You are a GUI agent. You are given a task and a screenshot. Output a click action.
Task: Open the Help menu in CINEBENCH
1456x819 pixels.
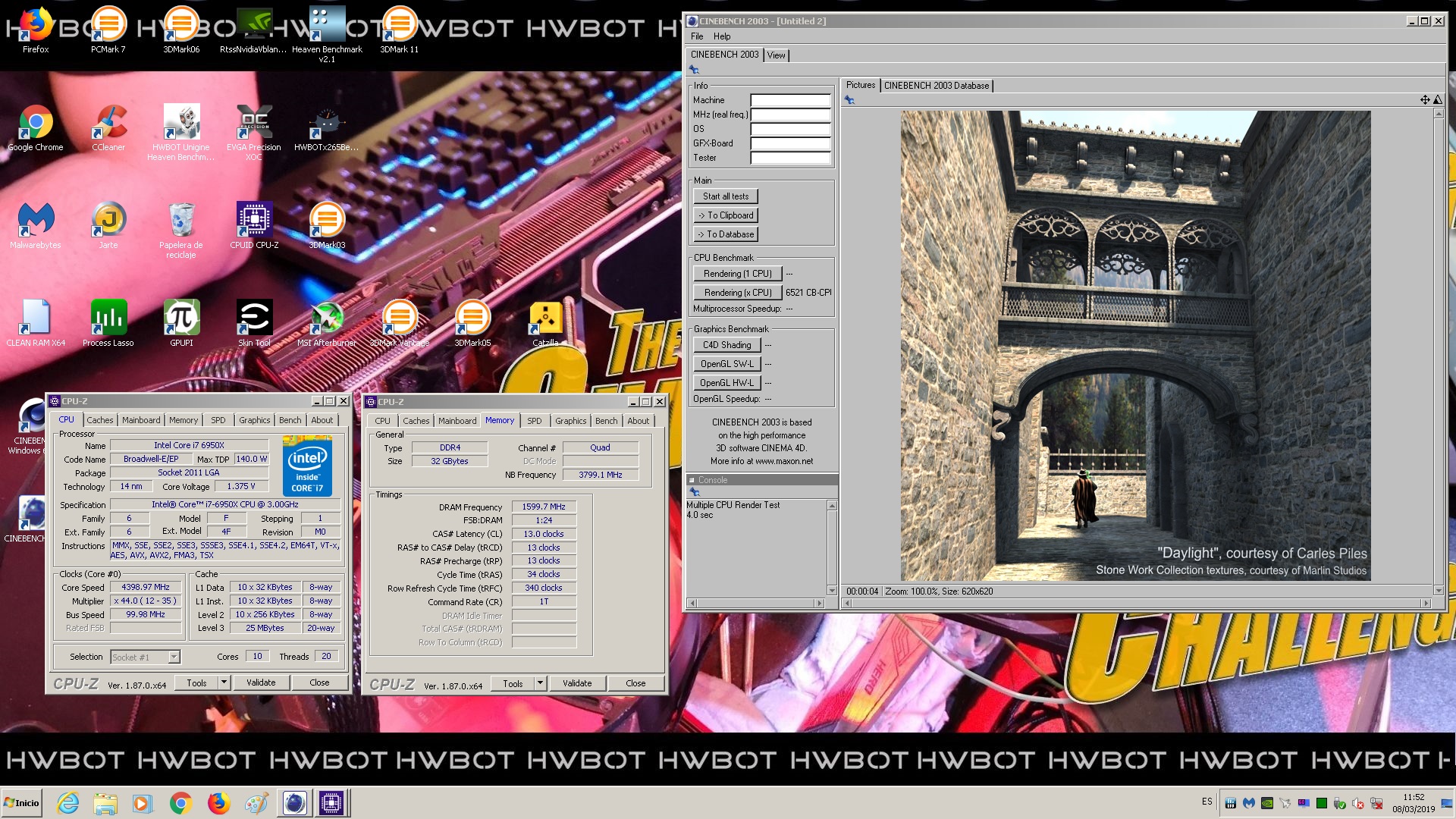click(x=722, y=36)
